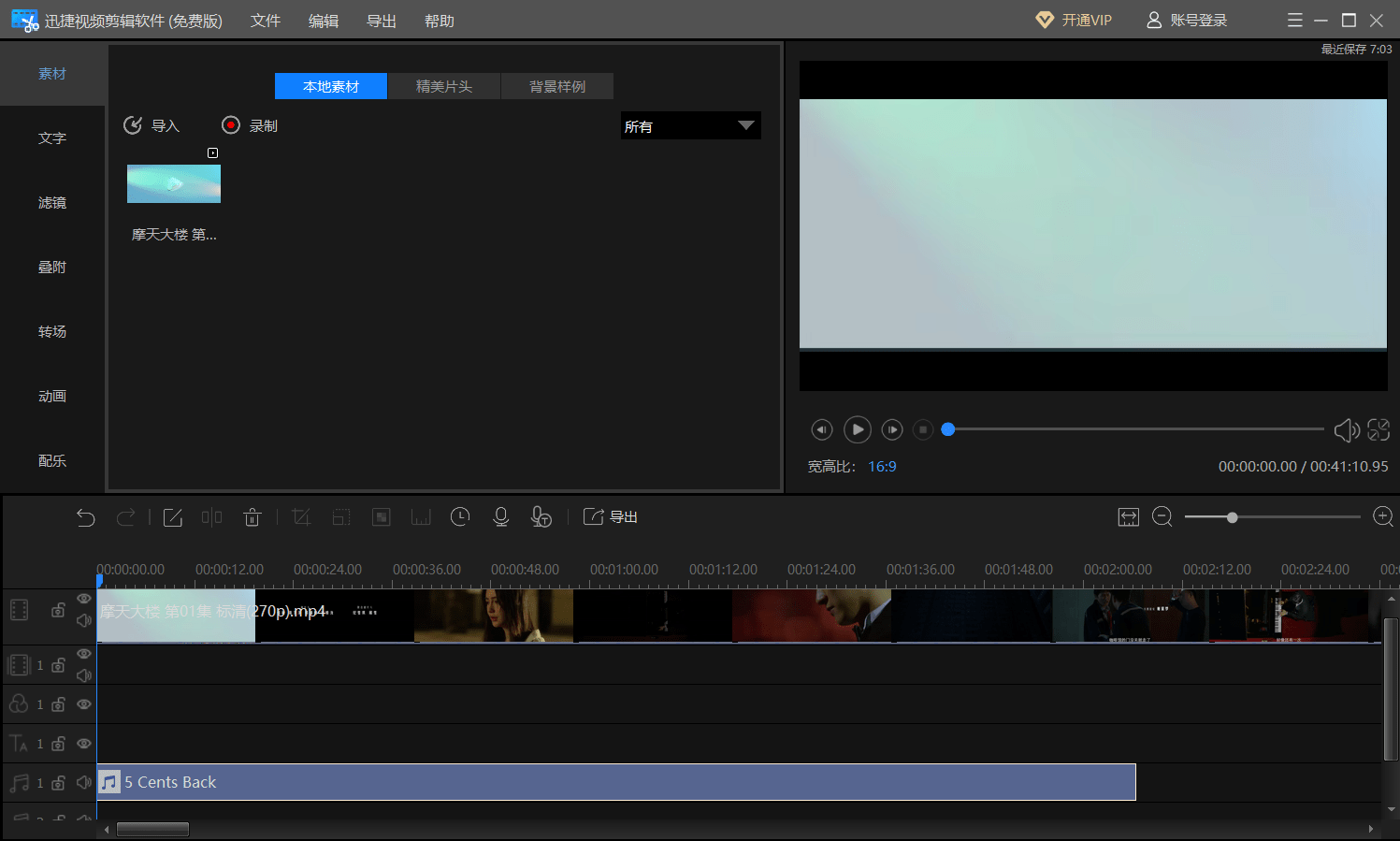
Task: Adjust the timeline zoom slider handle
Action: click(x=1233, y=517)
